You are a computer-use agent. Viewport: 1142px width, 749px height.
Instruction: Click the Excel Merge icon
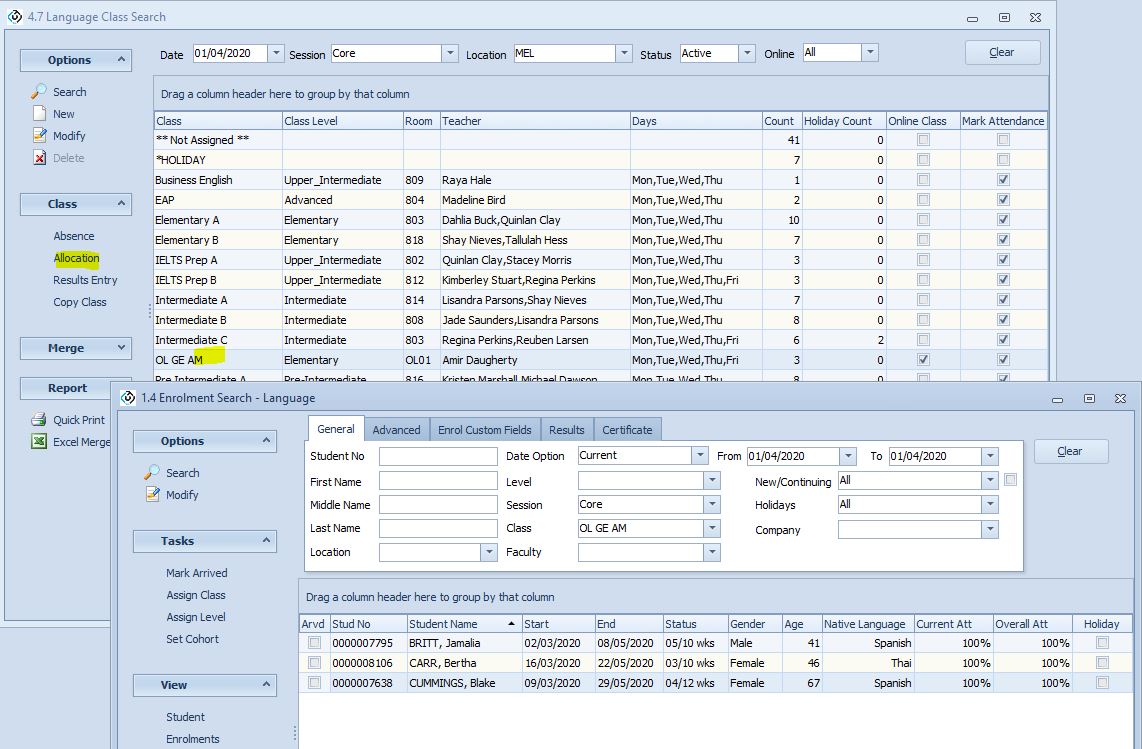[39, 442]
